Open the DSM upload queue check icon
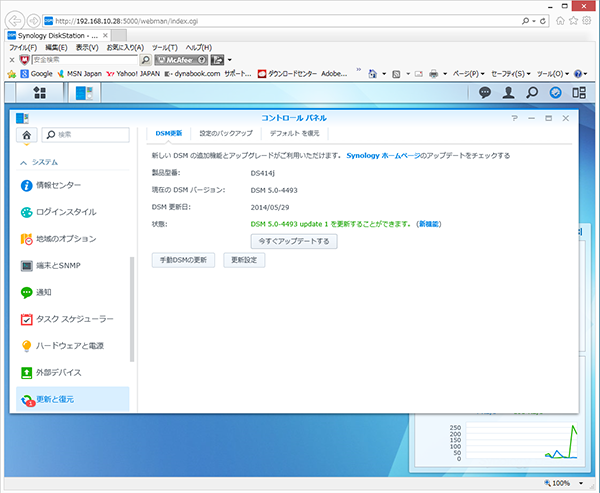Screen dimensions: 600x493 [x=555, y=93]
